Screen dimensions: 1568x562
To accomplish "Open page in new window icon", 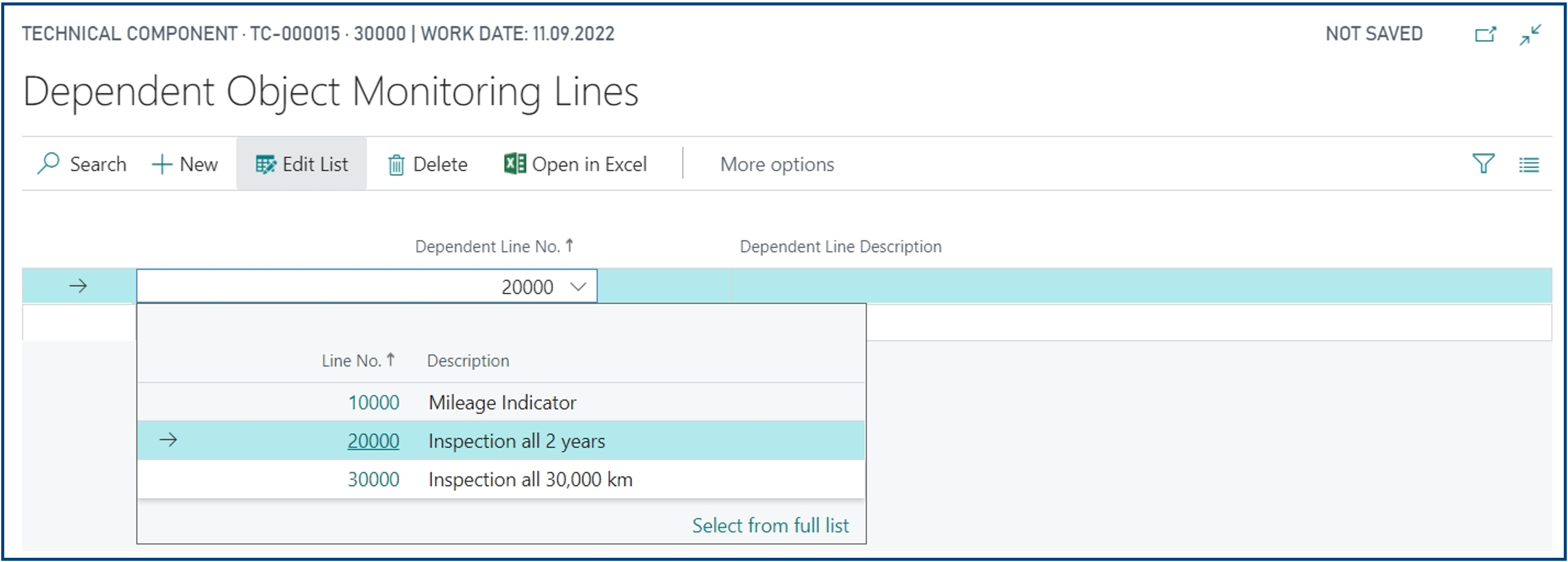I will pyautogui.click(x=1486, y=34).
